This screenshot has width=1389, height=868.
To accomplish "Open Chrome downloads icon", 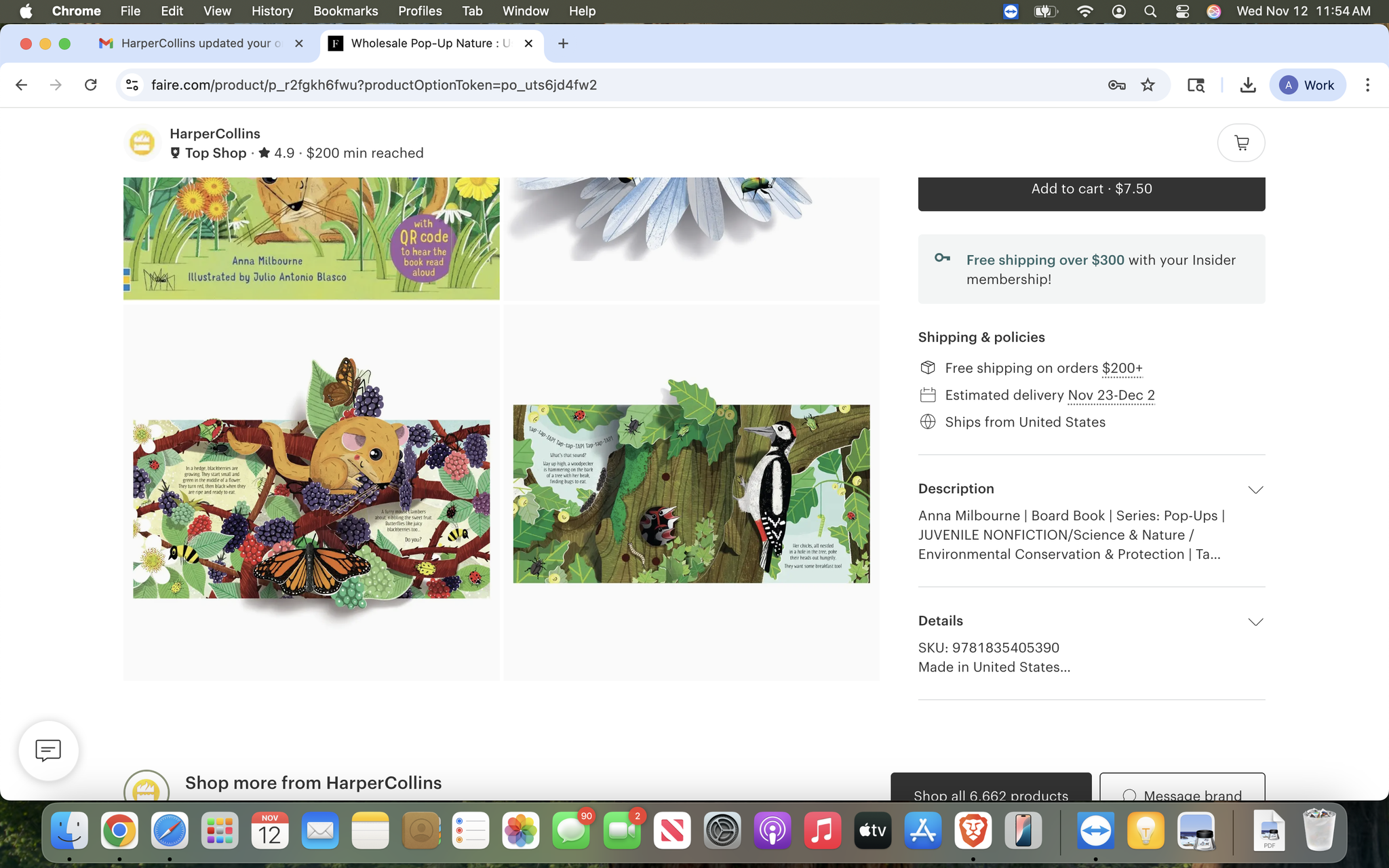I will click(x=1247, y=85).
